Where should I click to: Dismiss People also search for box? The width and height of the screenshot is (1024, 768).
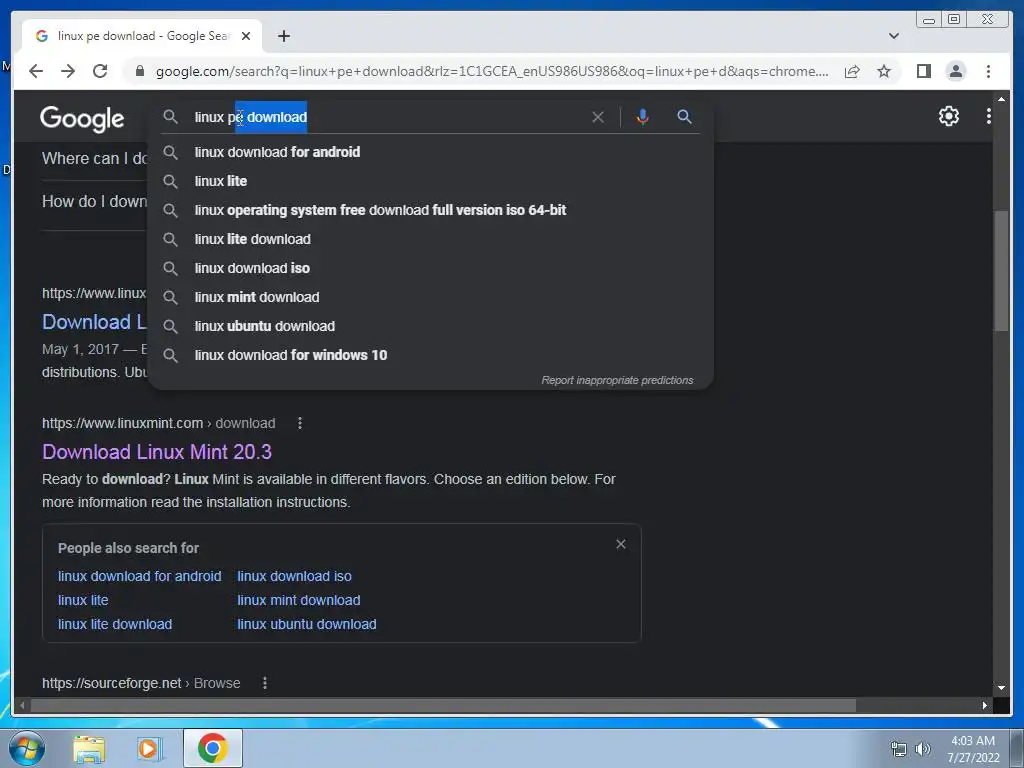coord(620,544)
